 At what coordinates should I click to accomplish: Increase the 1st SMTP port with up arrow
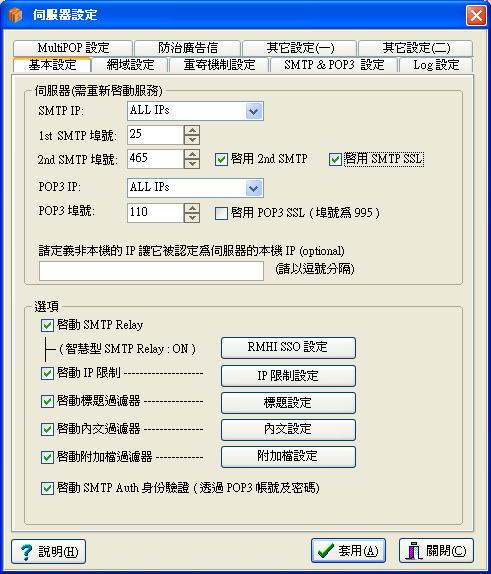point(192,130)
